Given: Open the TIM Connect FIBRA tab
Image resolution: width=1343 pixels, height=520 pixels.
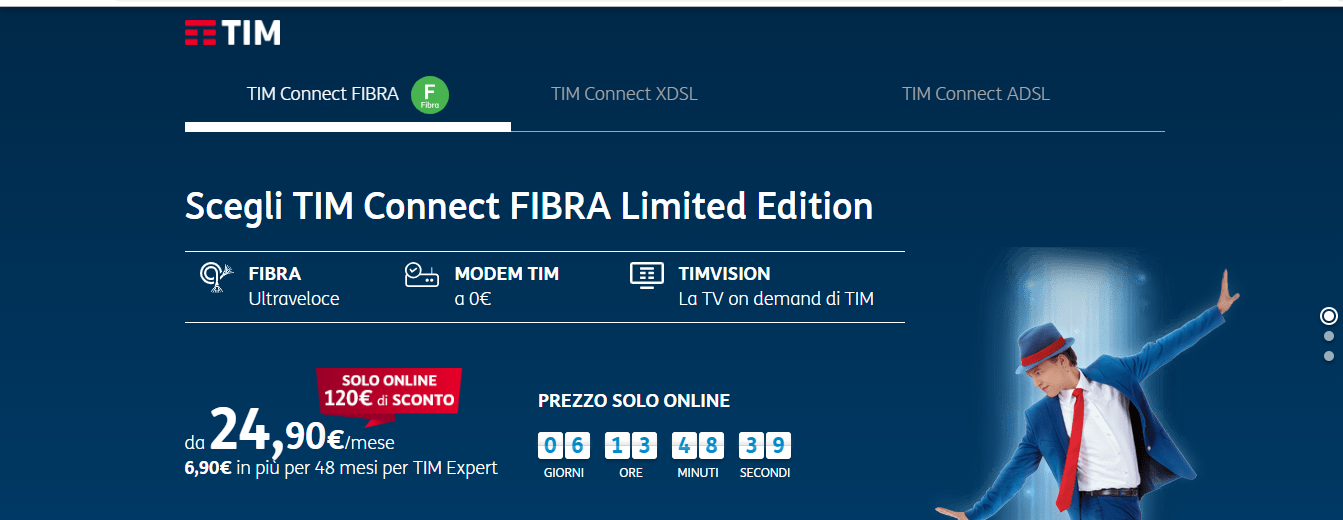Looking at the screenshot, I should (322, 94).
